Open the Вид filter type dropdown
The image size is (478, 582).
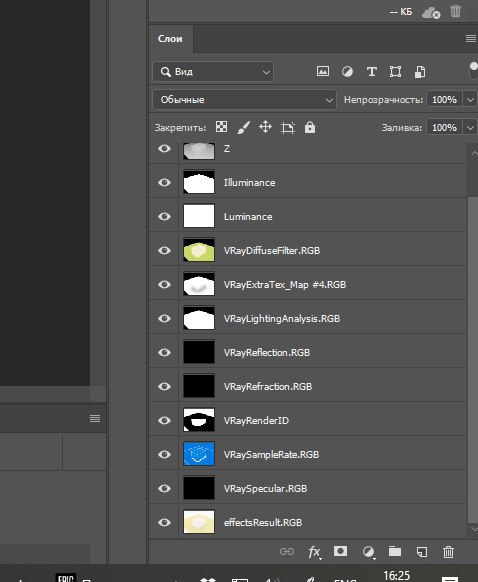point(213,72)
